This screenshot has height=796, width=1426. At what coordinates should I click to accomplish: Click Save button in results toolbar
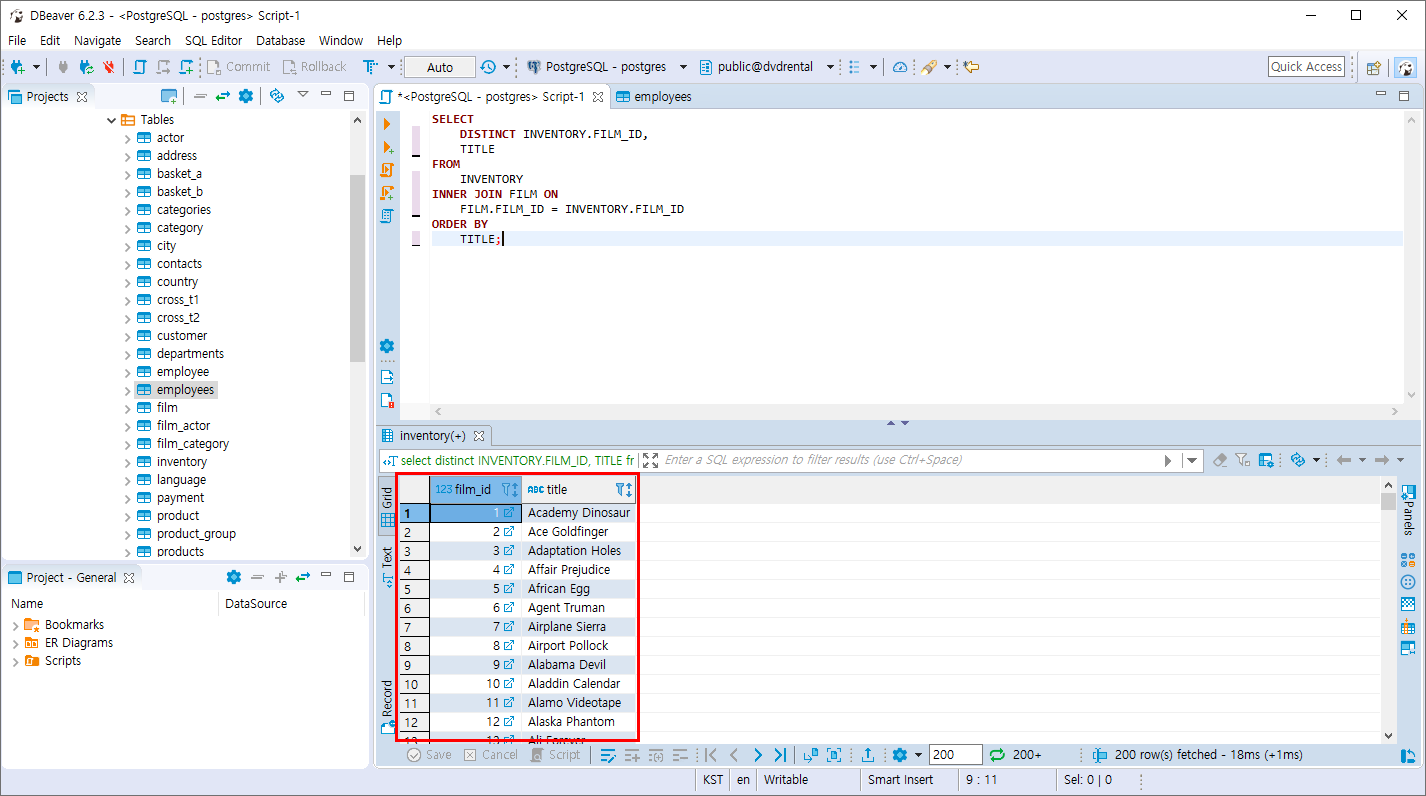click(x=430, y=755)
